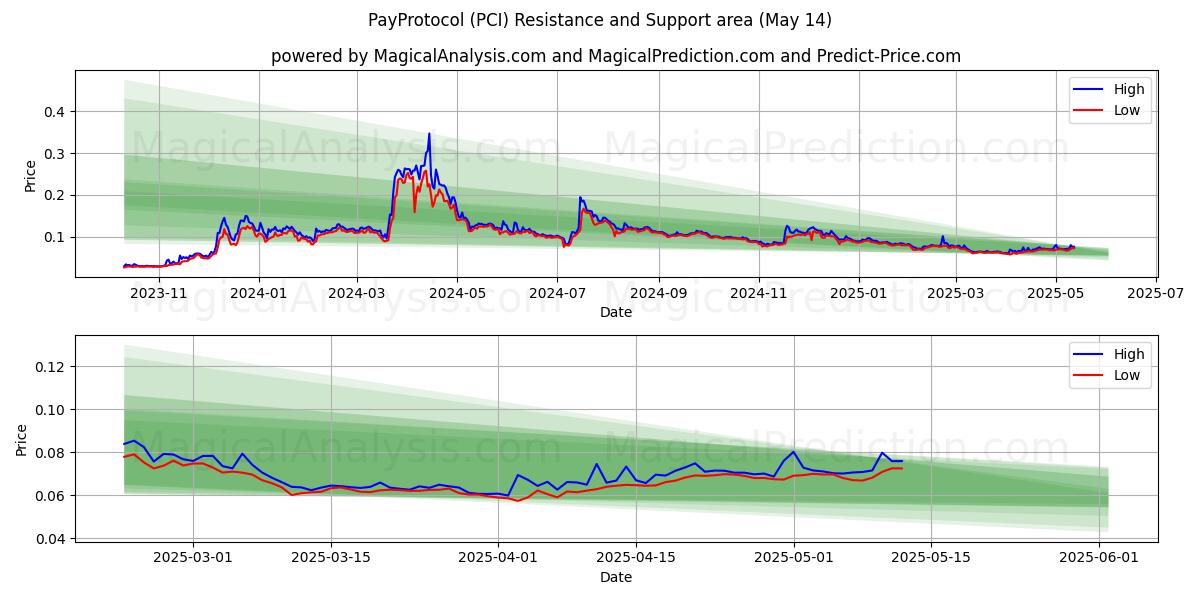This screenshot has width=1200, height=600.
Task: Click the '2025-05-15' tick label in bottom chart
Action: (x=931, y=558)
